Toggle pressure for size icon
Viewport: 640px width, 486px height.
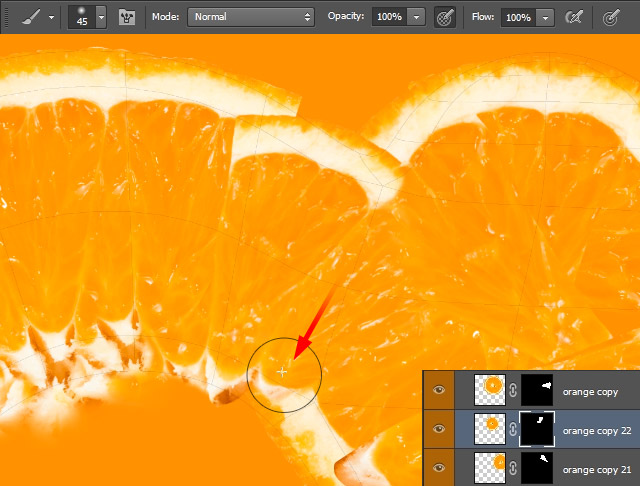(x=611, y=17)
